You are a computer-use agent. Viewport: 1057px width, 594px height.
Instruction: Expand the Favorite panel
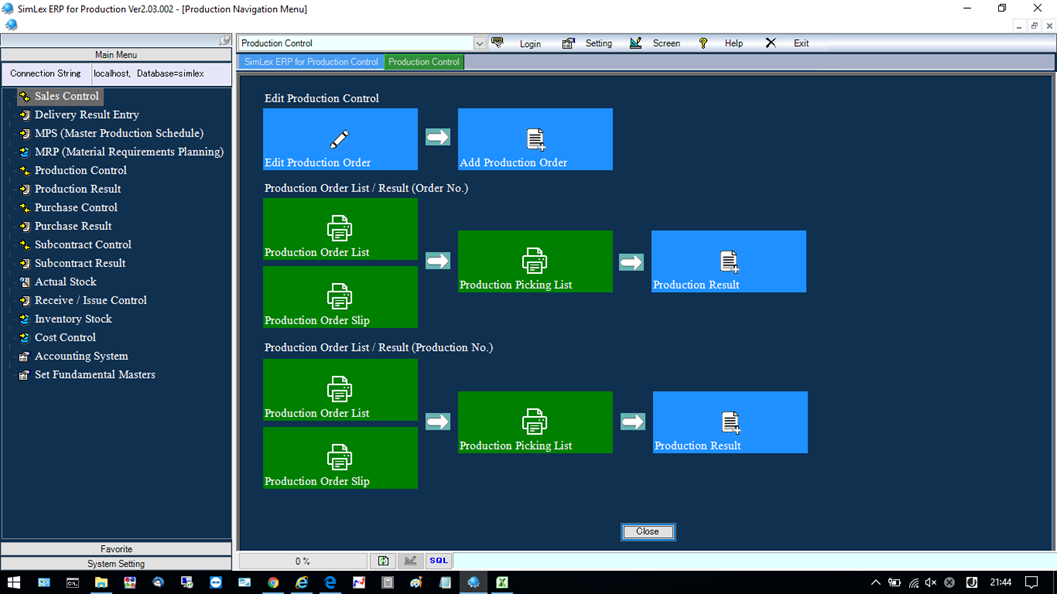(x=116, y=549)
